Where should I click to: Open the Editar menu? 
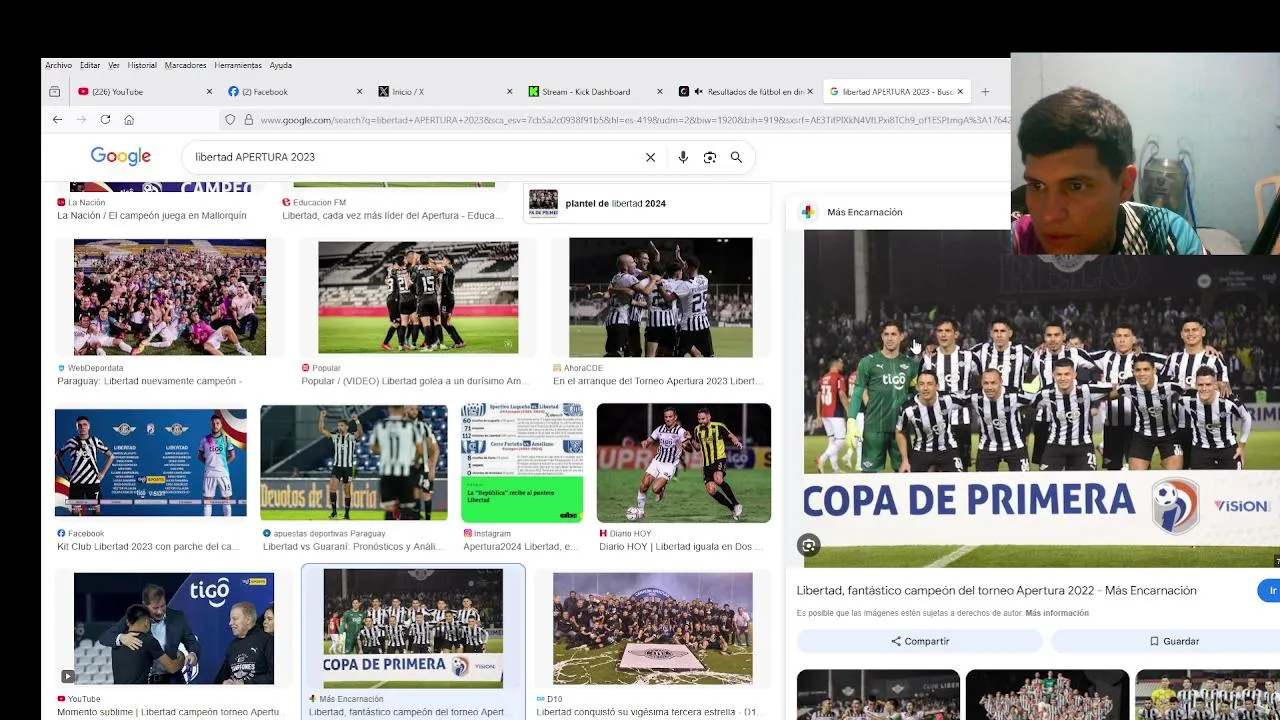[90, 65]
